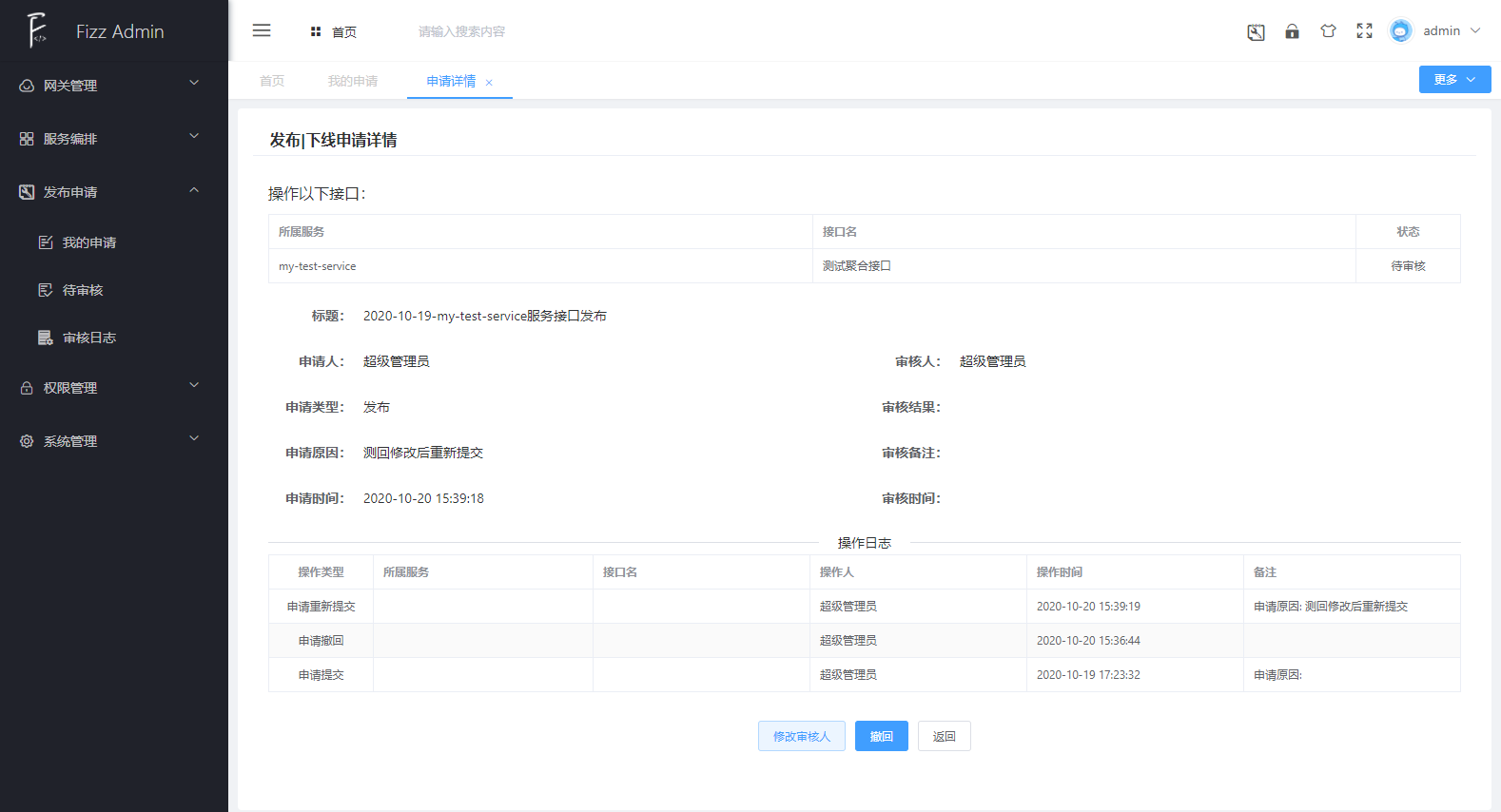The width and height of the screenshot is (1501, 812).
Task: Click the 系统管理 gear icon
Action: pyautogui.click(x=27, y=441)
